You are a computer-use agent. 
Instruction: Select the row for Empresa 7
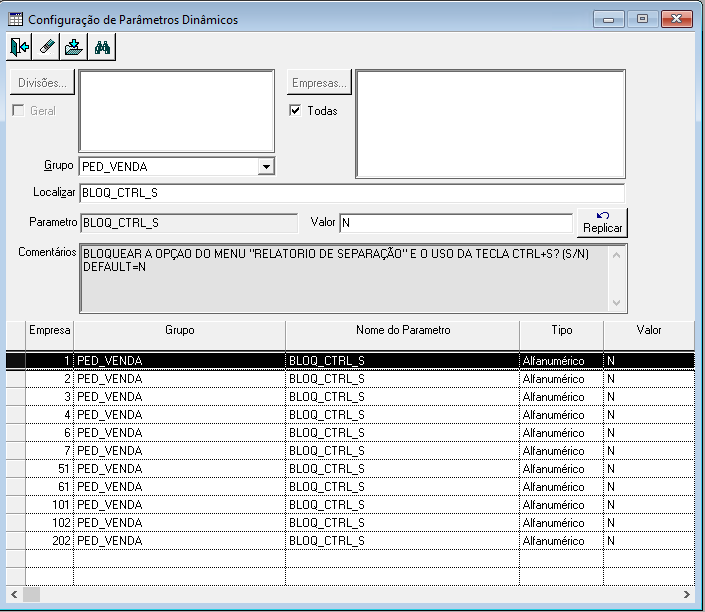click(x=350, y=451)
